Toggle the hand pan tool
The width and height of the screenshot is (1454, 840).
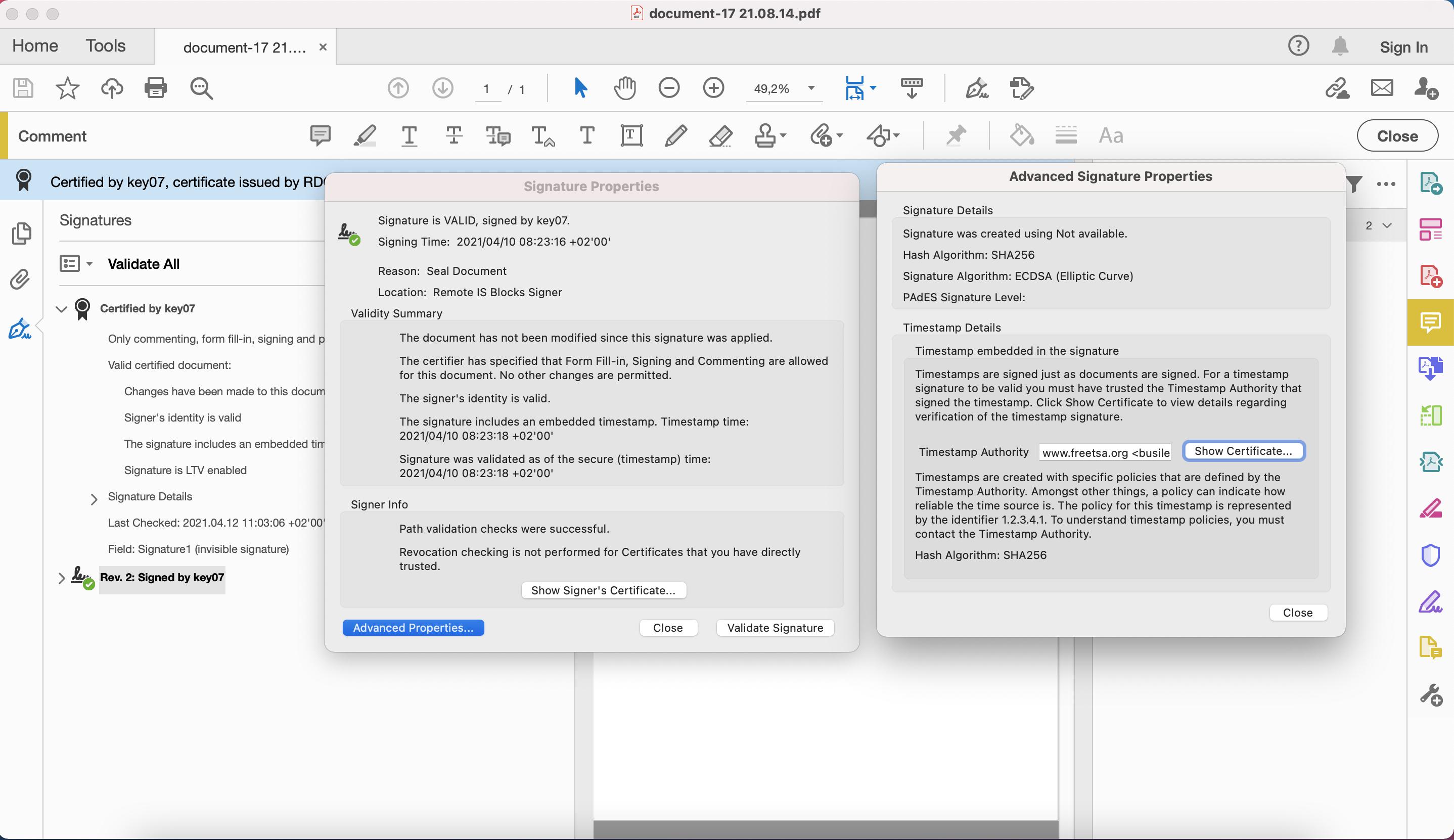[625, 88]
